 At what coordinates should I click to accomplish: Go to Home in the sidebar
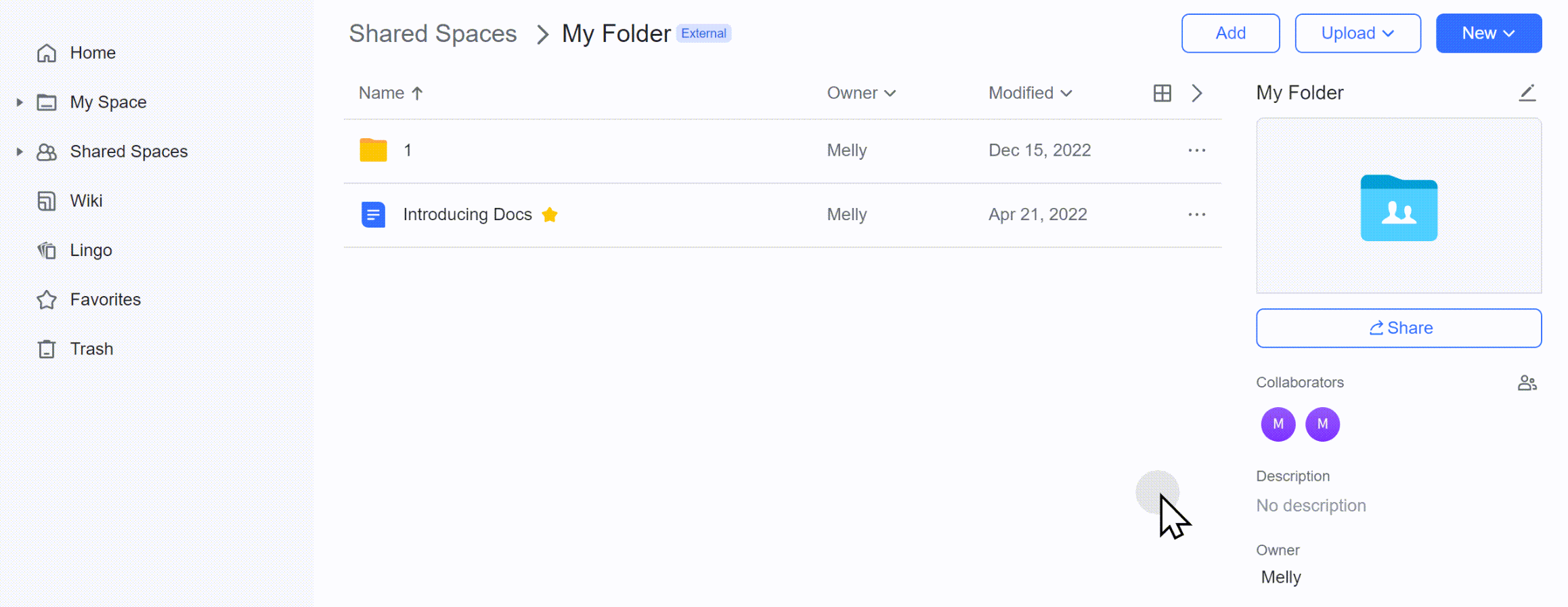(x=92, y=53)
